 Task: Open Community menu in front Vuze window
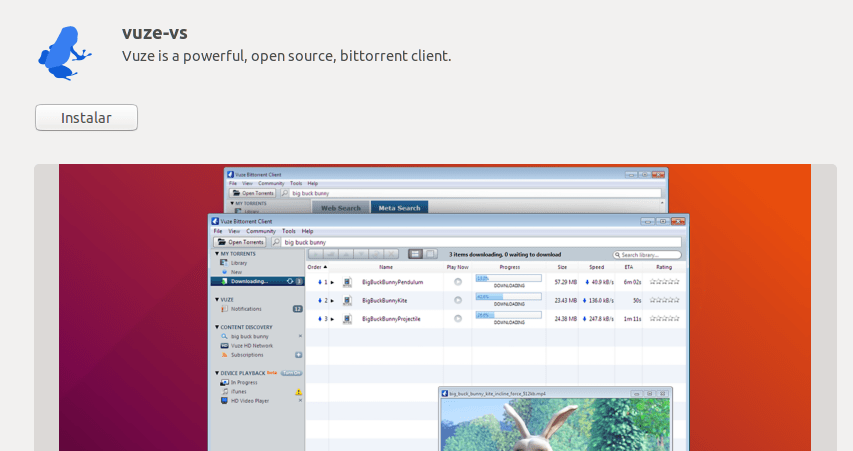point(261,231)
